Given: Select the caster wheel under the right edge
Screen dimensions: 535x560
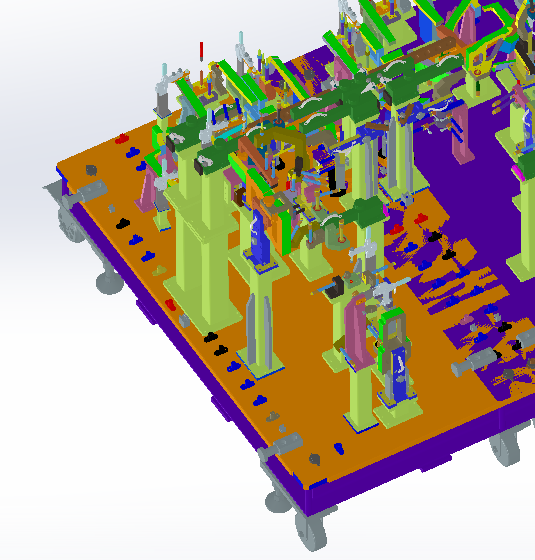Looking at the screenshot, I should click(x=505, y=448).
